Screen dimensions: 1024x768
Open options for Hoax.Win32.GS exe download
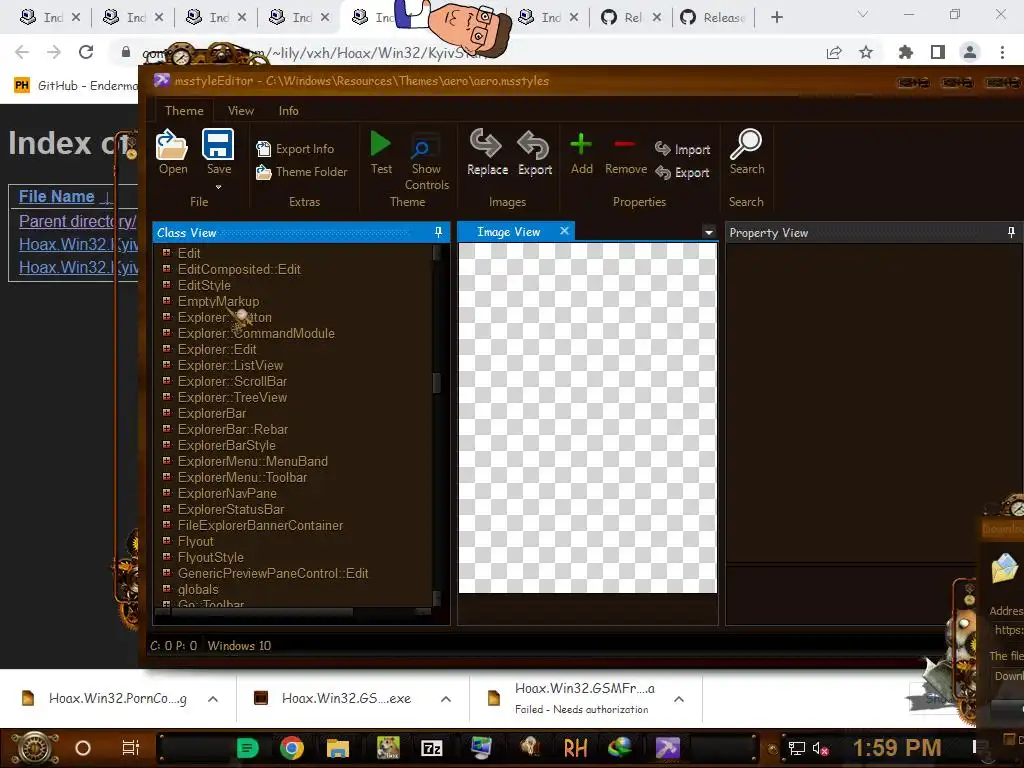pos(446,699)
